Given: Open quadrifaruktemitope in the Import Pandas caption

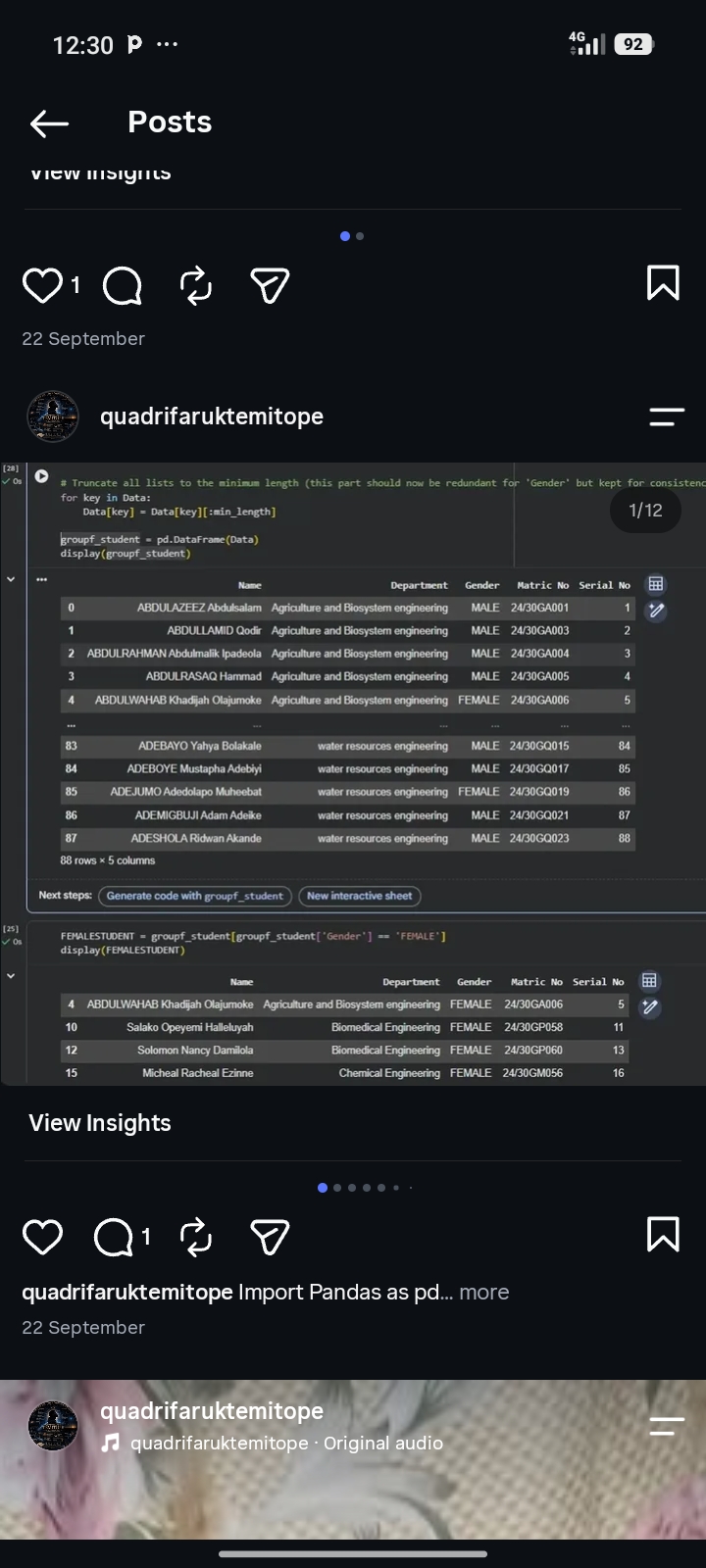Looking at the screenshot, I should (x=127, y=1293).
